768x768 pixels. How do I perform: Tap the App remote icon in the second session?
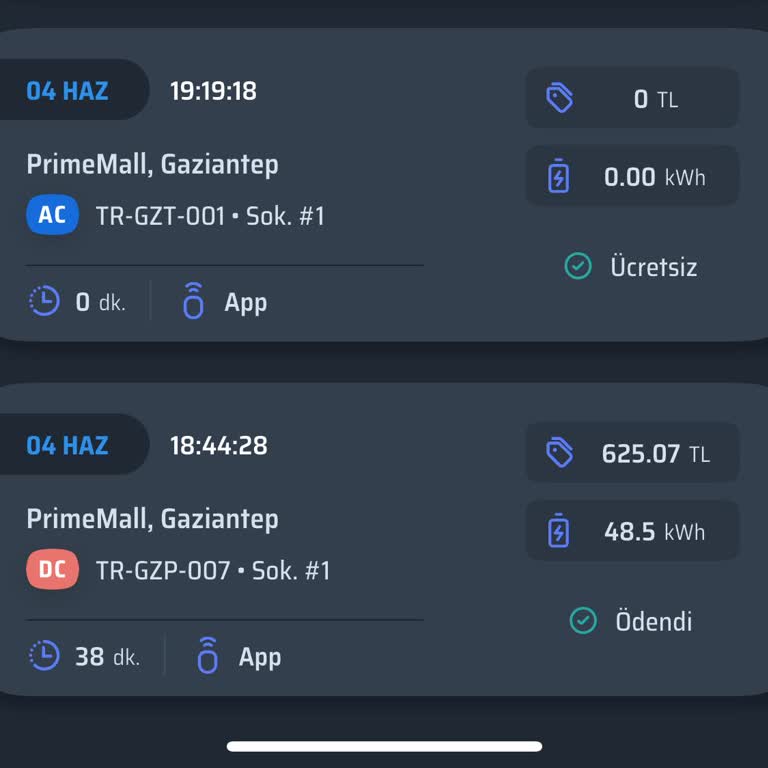click(x=207, y=656)
